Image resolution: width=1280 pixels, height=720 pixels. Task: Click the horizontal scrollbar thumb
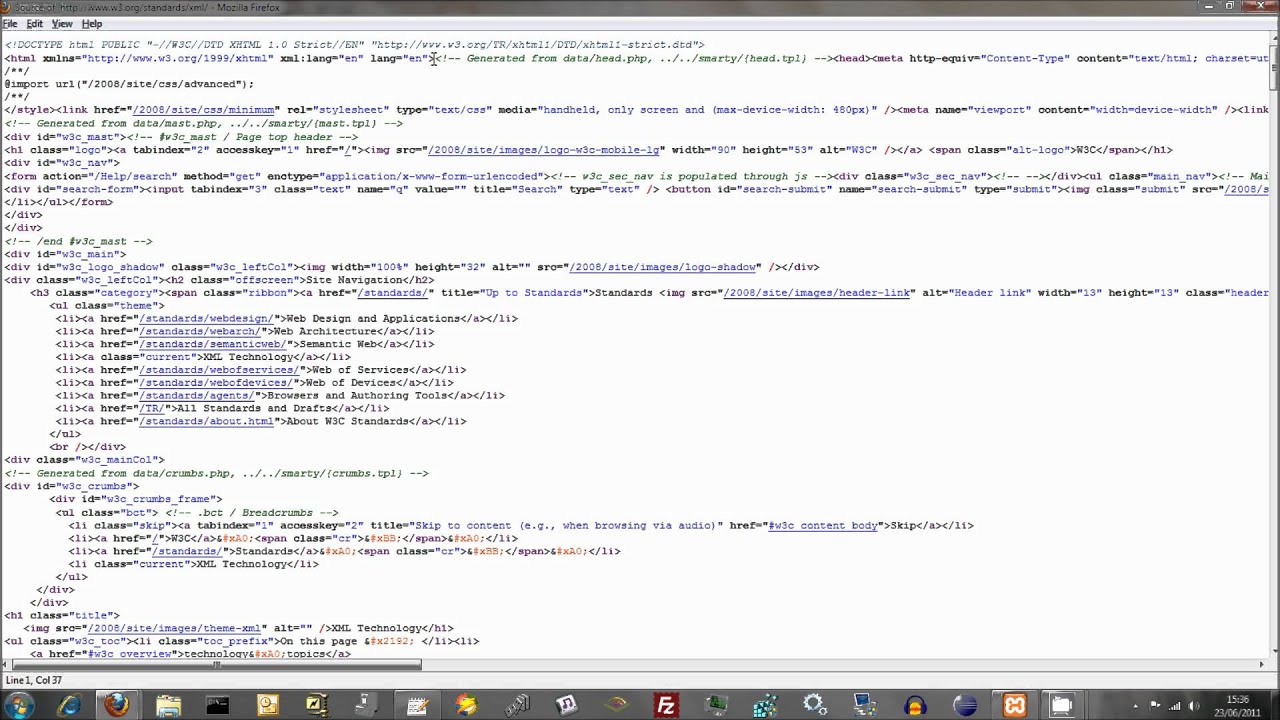[215, 665]
